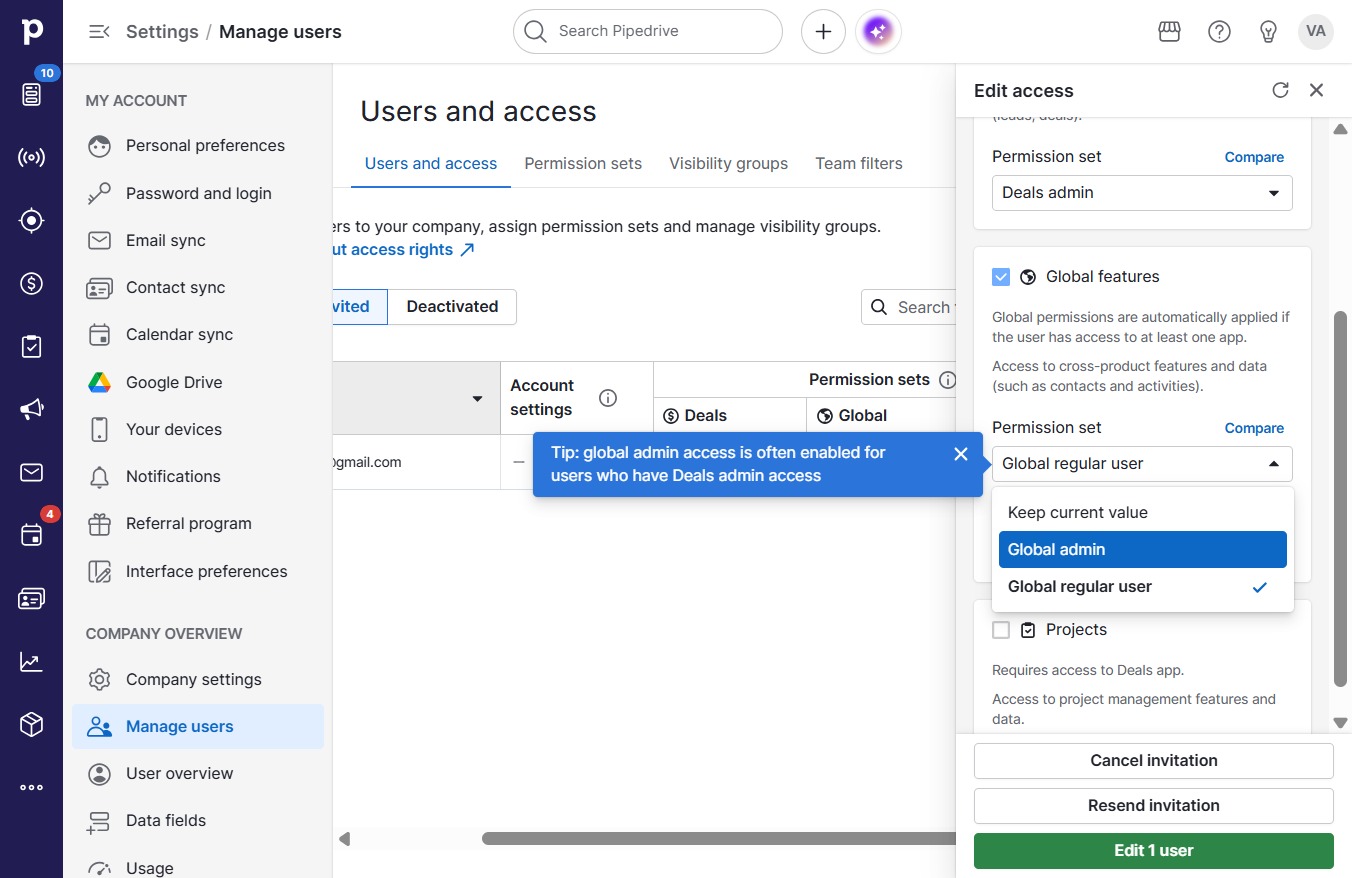Click the Cancel invitation button

(1154, 761)
